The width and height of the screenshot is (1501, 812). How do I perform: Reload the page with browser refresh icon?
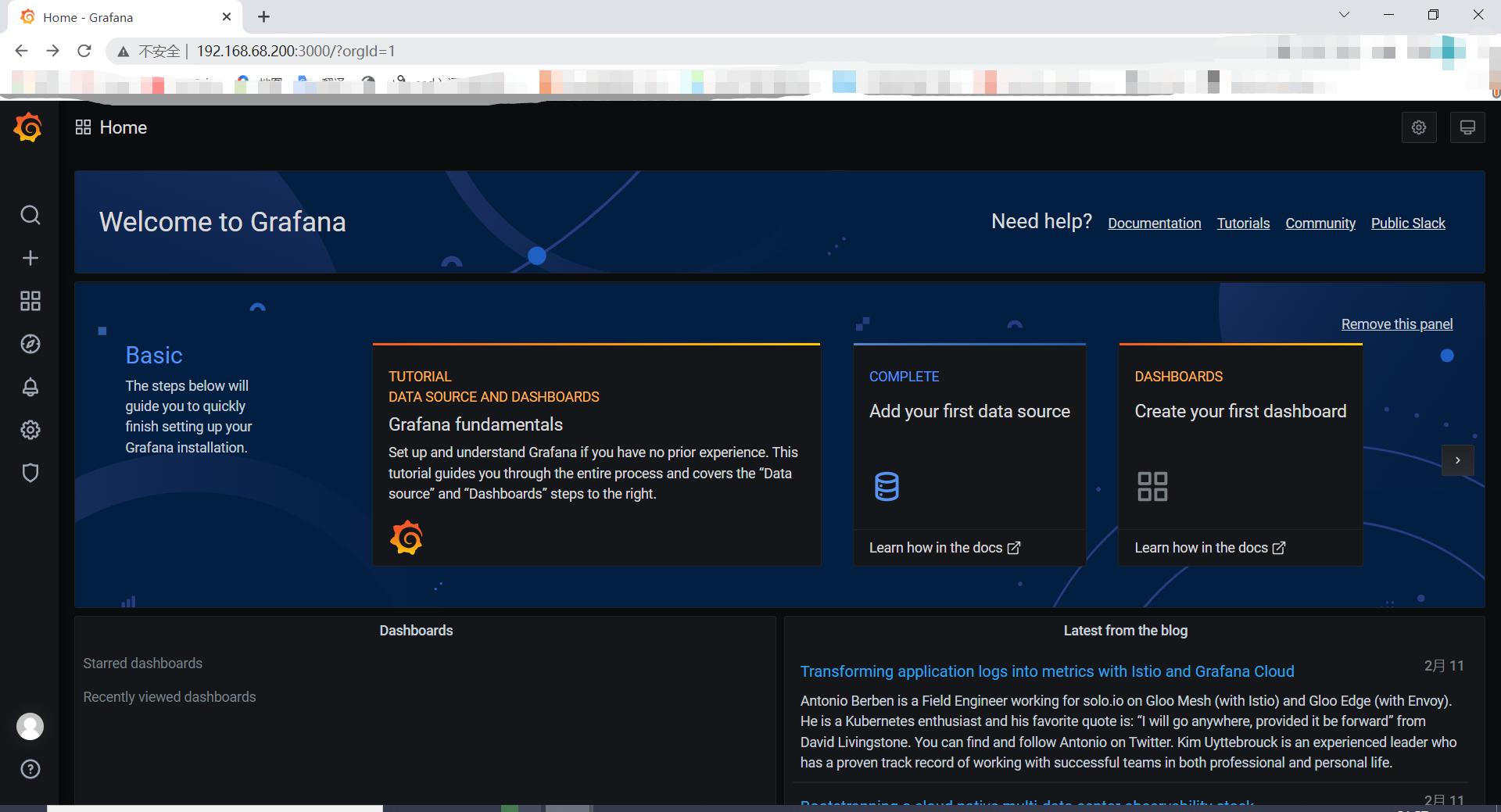pyautogui.click(x=84, y=51)
